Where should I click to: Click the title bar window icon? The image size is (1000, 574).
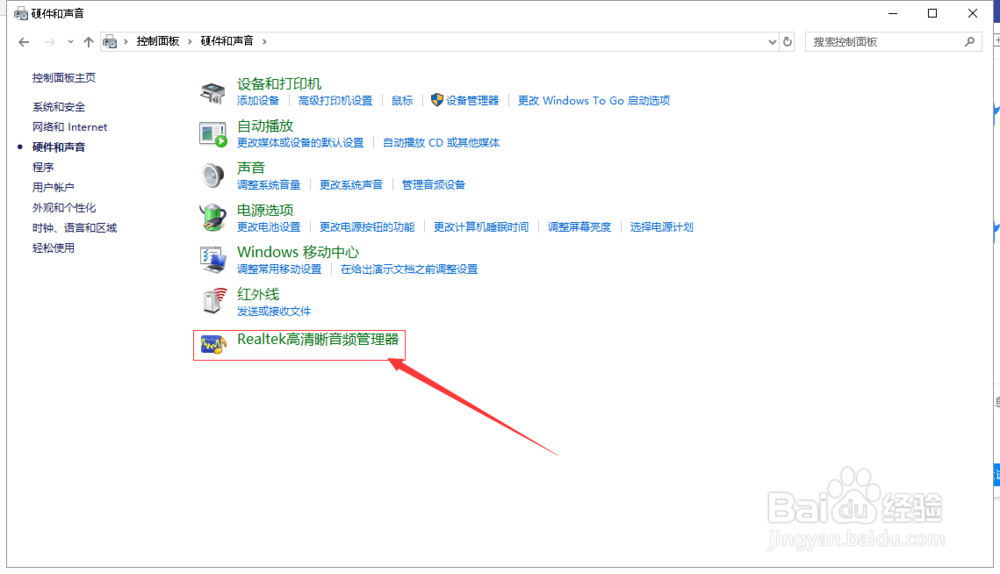coord(20,13)
